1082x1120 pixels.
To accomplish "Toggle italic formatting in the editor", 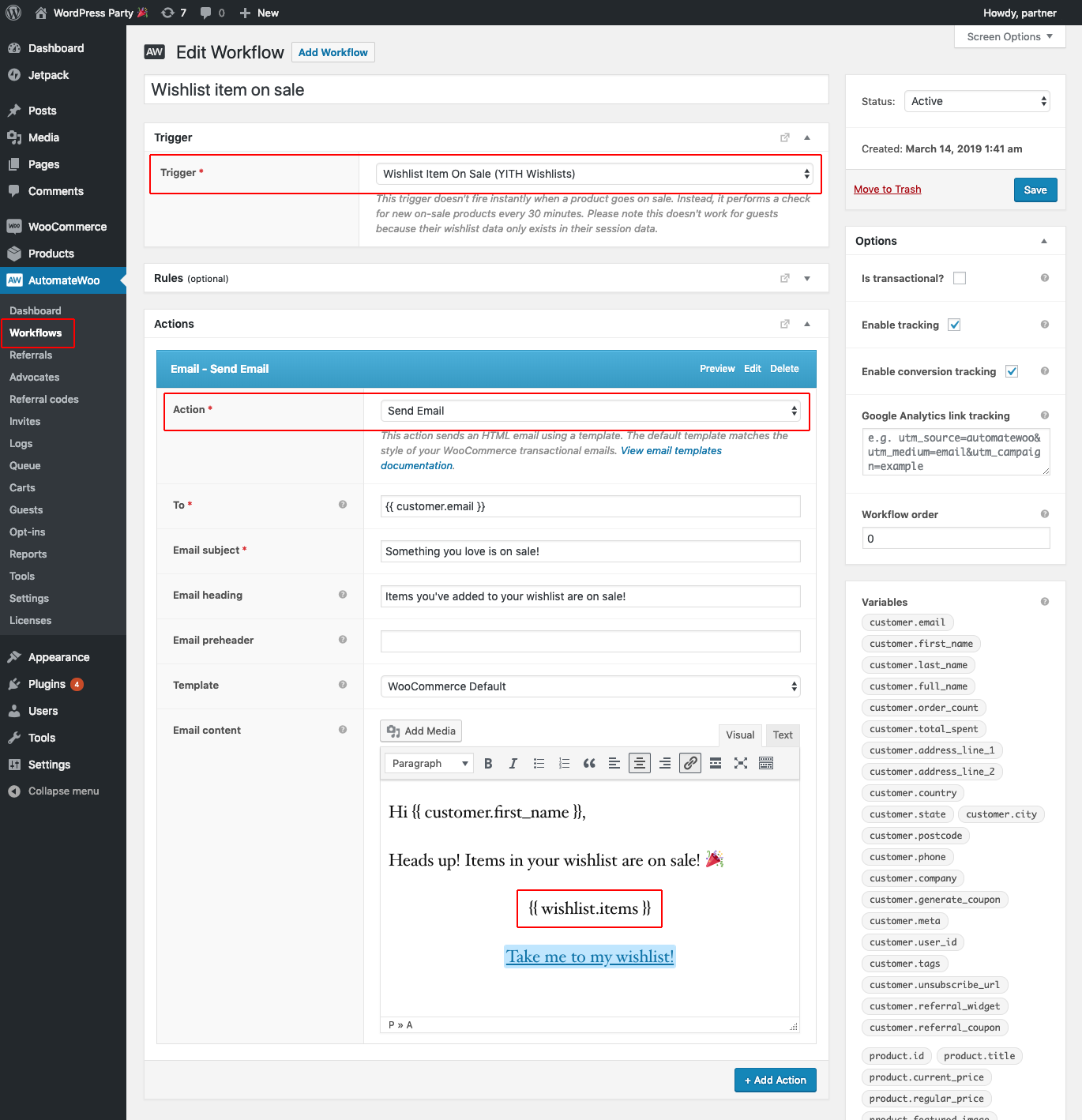I will 513,763.
